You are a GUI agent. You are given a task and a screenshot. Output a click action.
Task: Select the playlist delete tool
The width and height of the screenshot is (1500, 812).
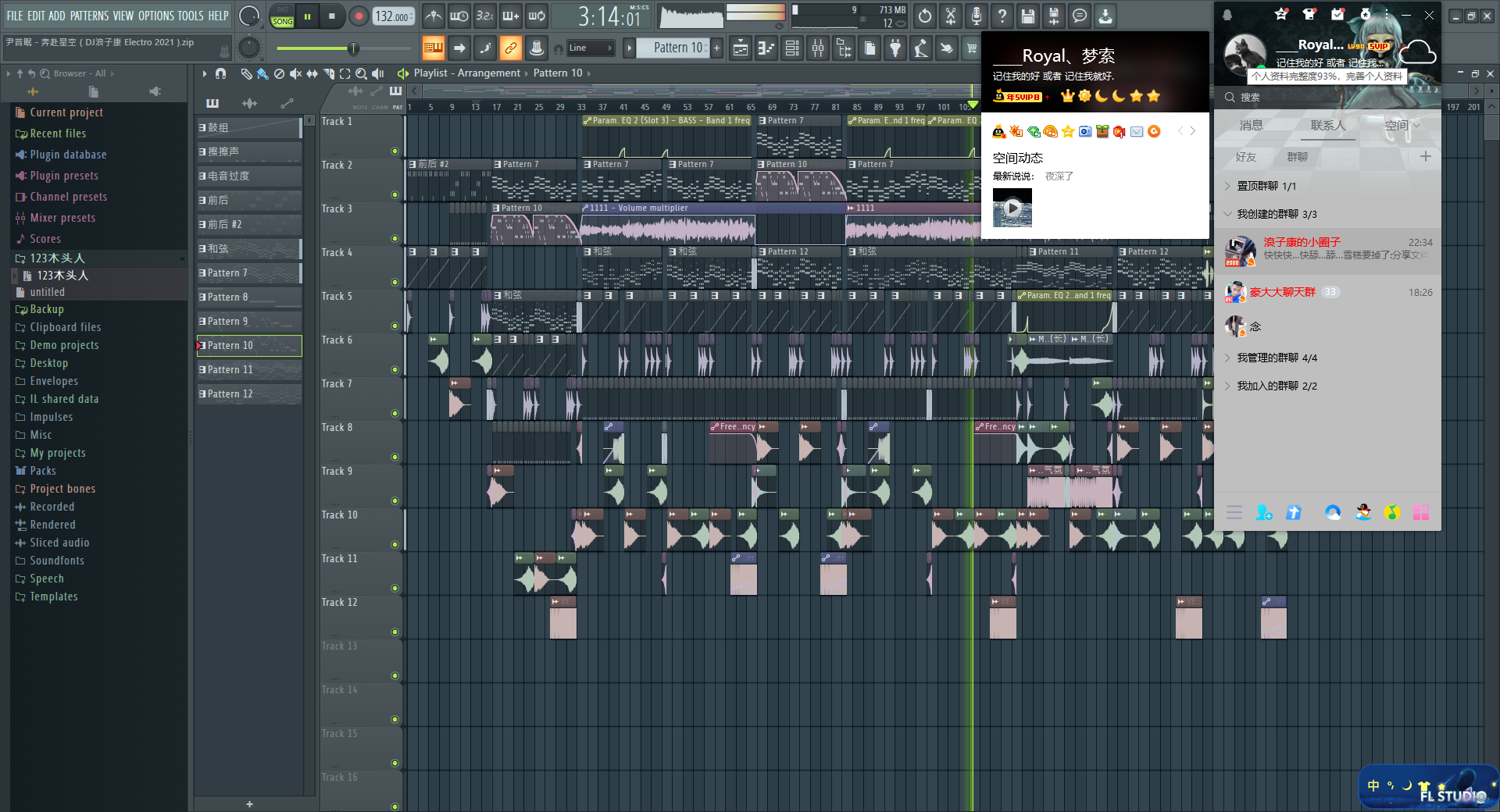click(x=279, y=73)
